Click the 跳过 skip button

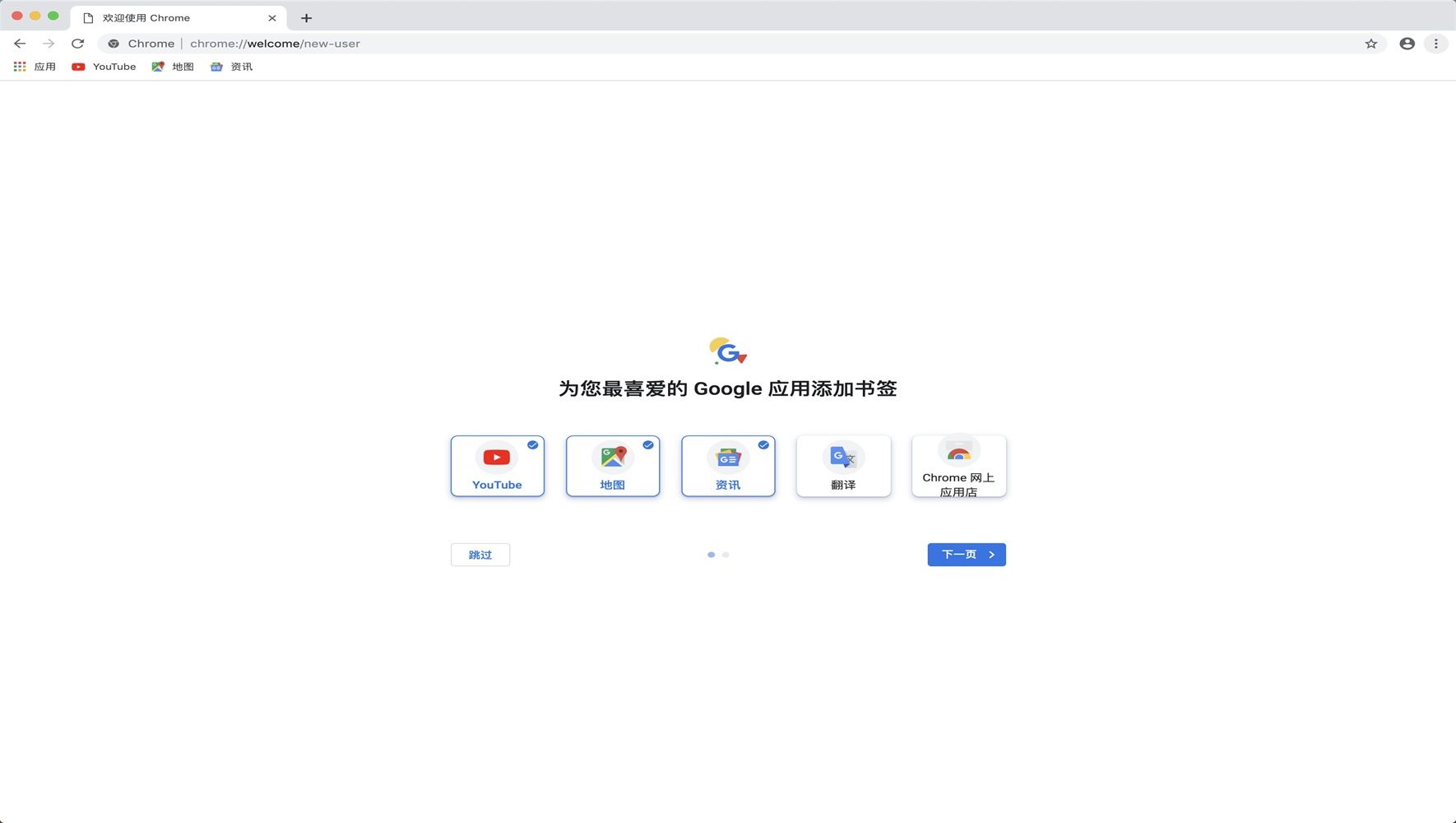[480, 555]
